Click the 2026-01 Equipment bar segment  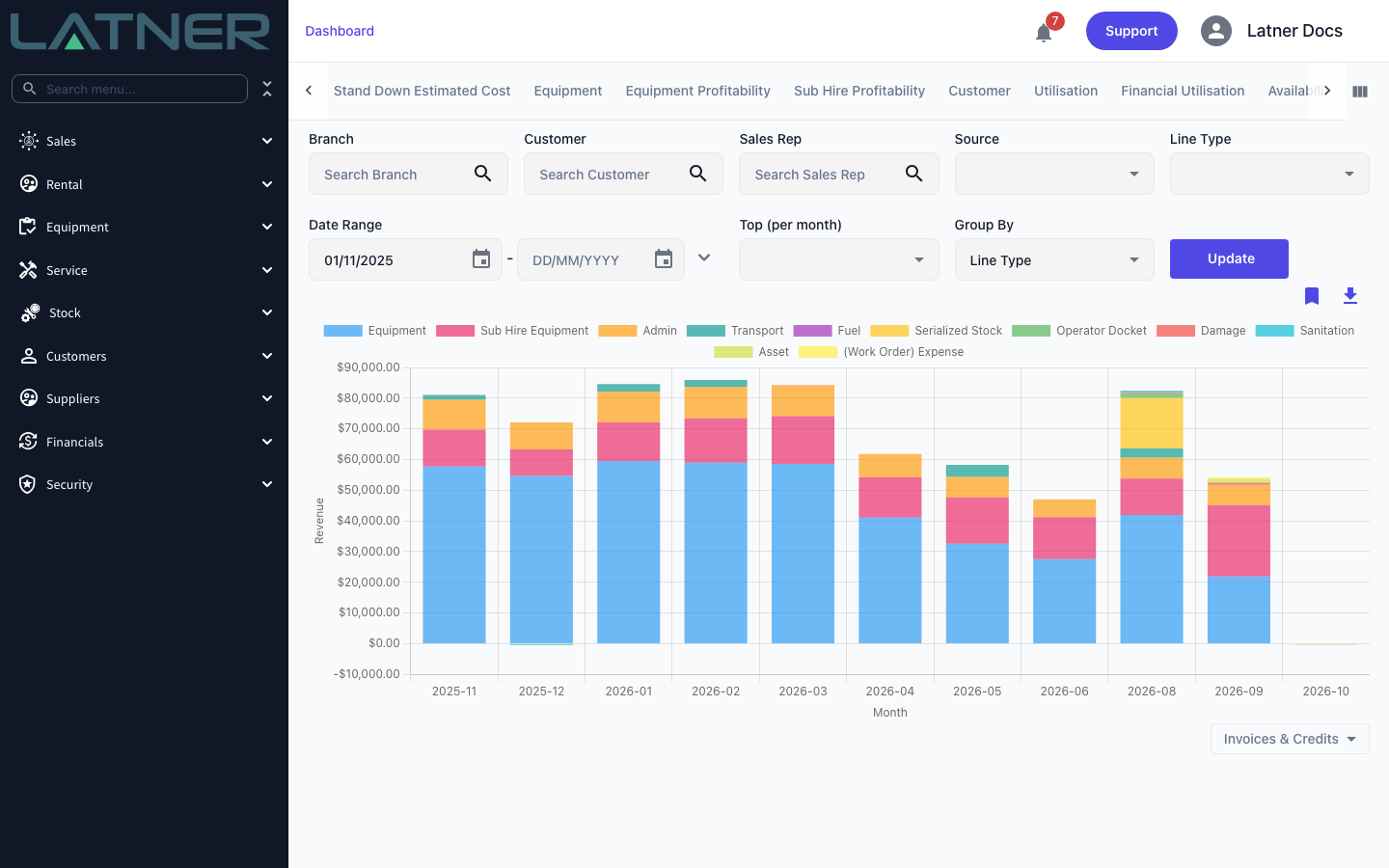[x=629, y=552]
